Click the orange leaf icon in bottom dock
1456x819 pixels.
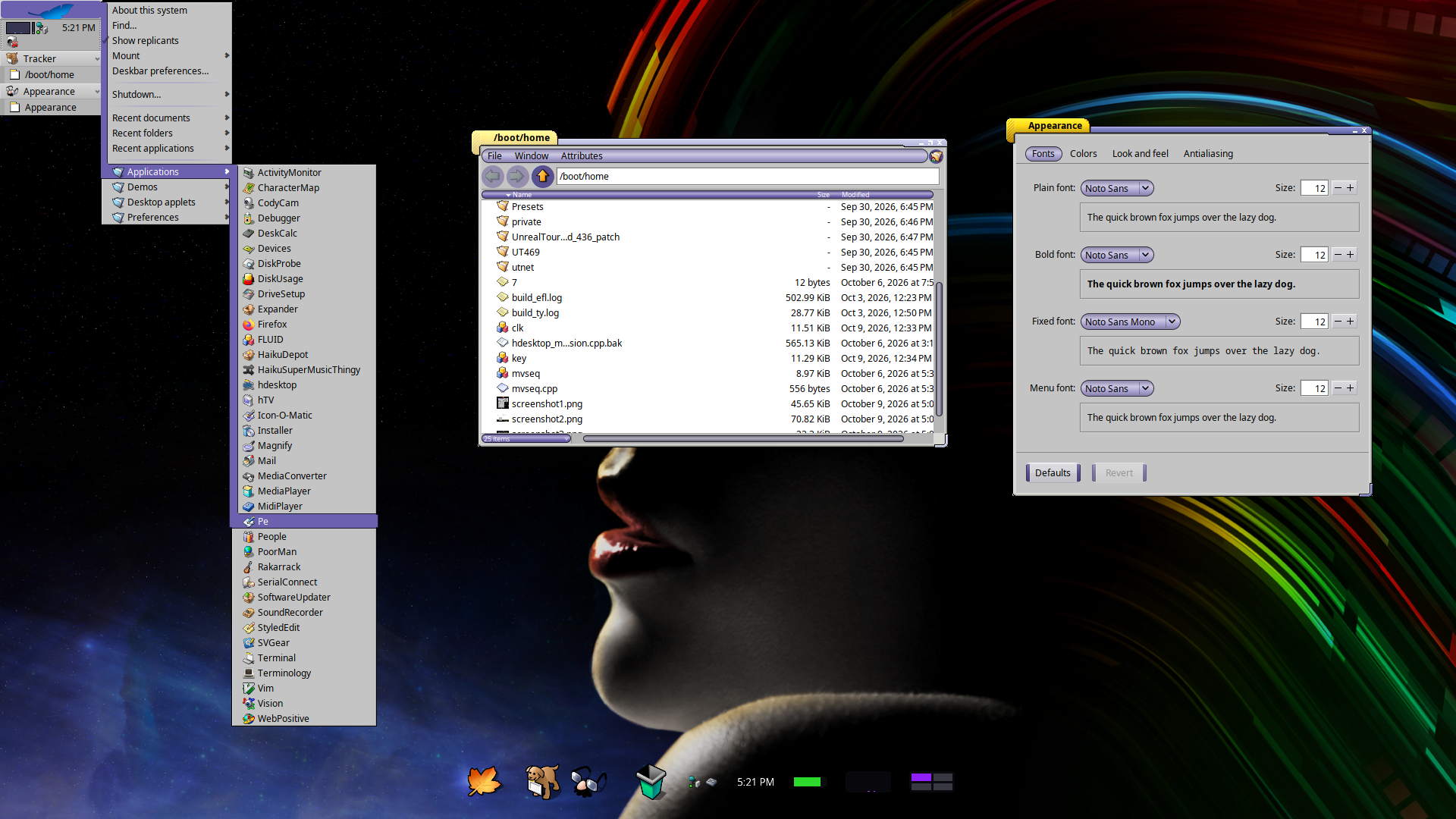484,781
